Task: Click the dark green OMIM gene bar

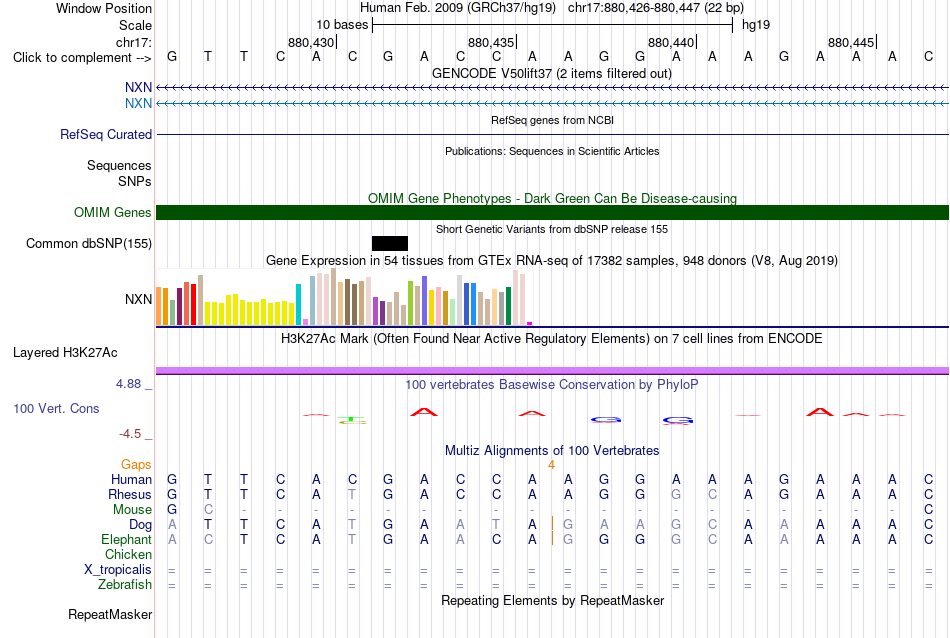Action: (x=553, y=213)
